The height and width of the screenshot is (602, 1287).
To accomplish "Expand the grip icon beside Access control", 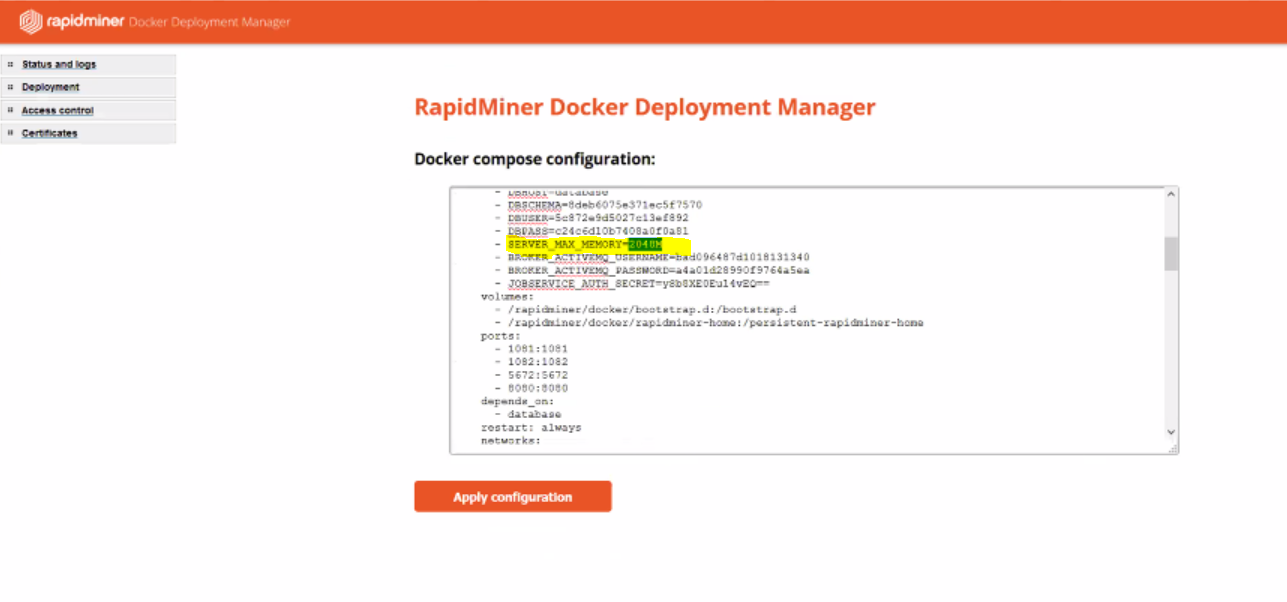I will 10,110.
